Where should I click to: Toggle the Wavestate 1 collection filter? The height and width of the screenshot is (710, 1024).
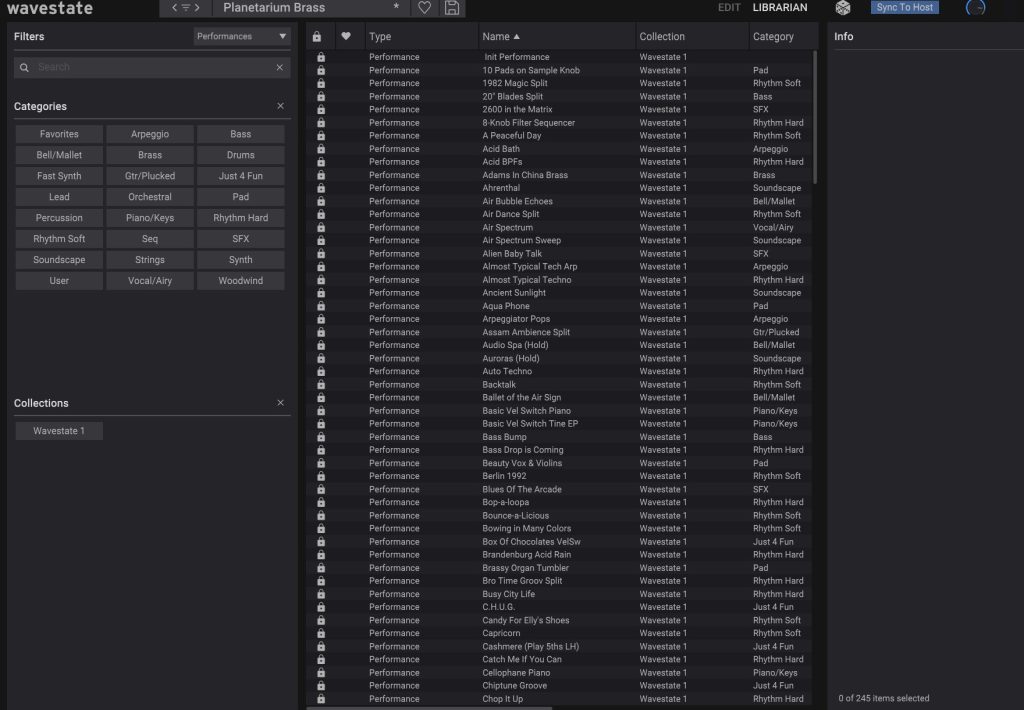pyautogui.click(x=59, y=431)
